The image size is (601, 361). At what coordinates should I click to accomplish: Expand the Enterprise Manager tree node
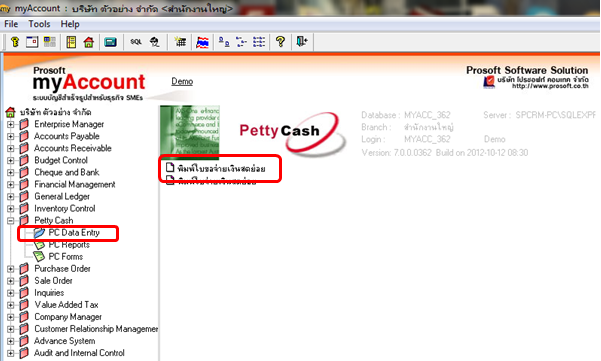click(11, 124)
